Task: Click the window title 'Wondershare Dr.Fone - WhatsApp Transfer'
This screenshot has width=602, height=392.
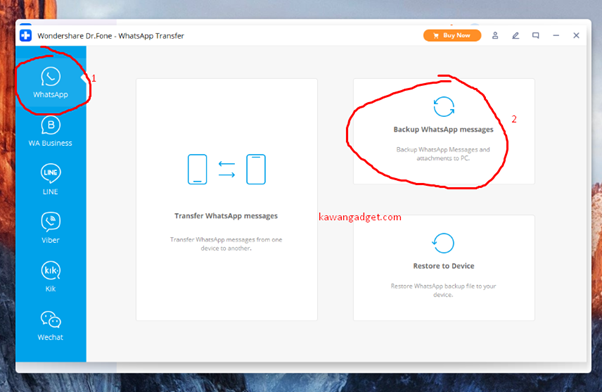Action: (111, 36)
